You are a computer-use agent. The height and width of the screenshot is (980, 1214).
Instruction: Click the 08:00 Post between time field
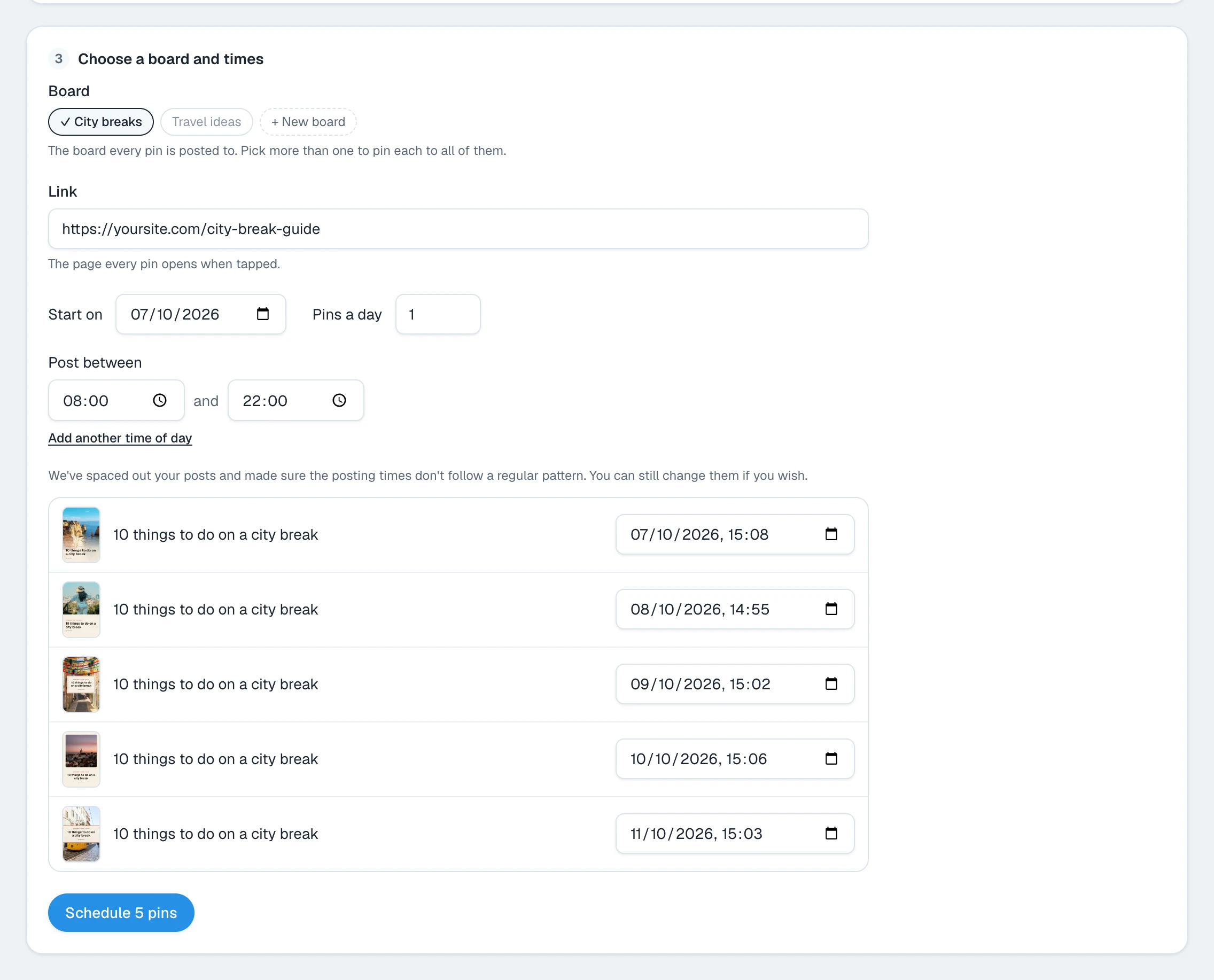click(116, 400)
